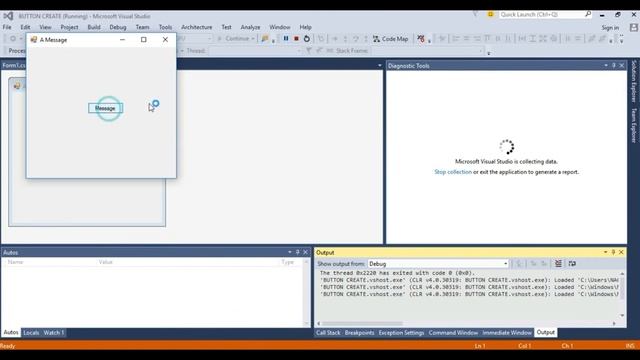Open the Stack Frame combo box
This screenshot has width=640, height=360.
tap(427, 51)
